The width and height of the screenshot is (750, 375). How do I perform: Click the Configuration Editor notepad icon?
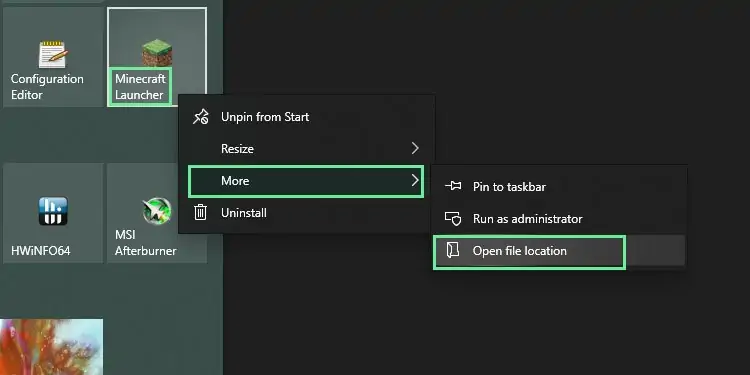click(x=53, y=54)
